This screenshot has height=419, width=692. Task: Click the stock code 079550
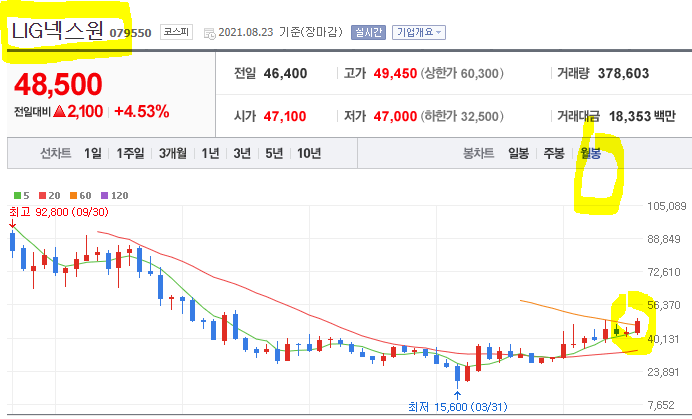(x=130, y=33)
